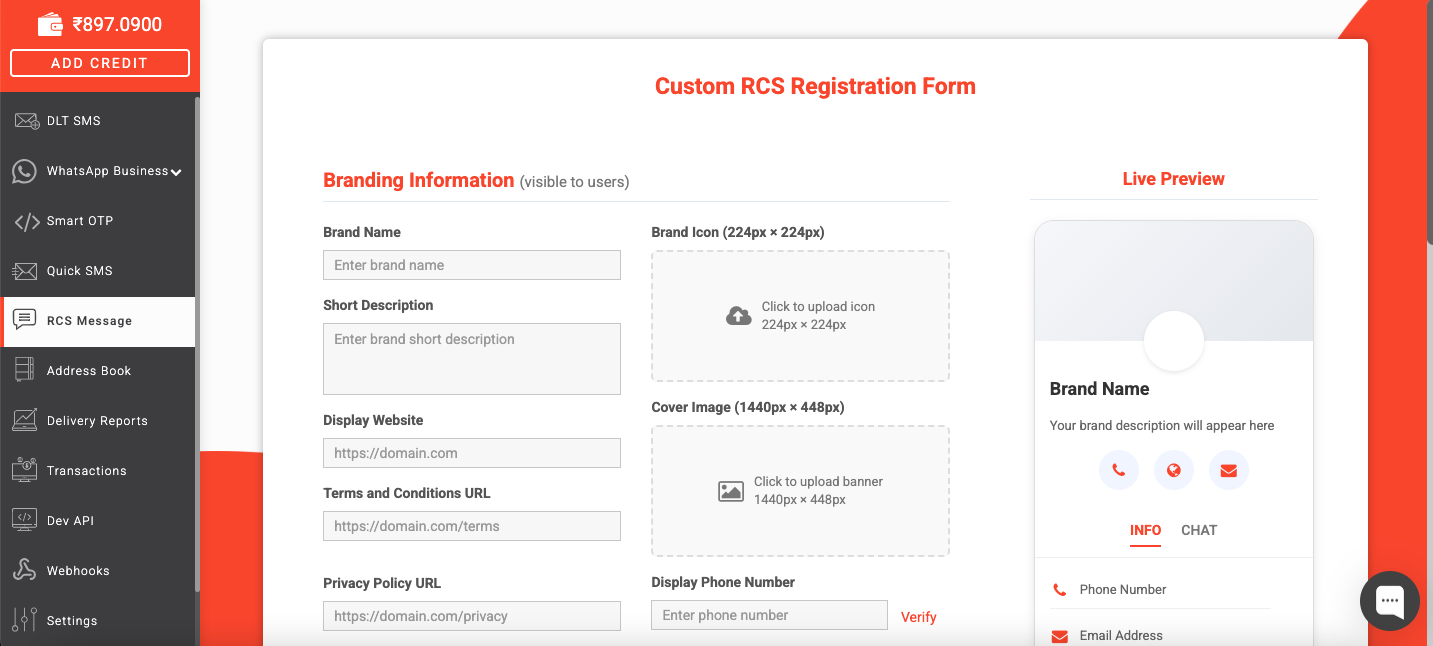Click the ₹897.0900 balance text
Image resolution: width=1433 pixels, height=646 pixels.
point(117,24)
